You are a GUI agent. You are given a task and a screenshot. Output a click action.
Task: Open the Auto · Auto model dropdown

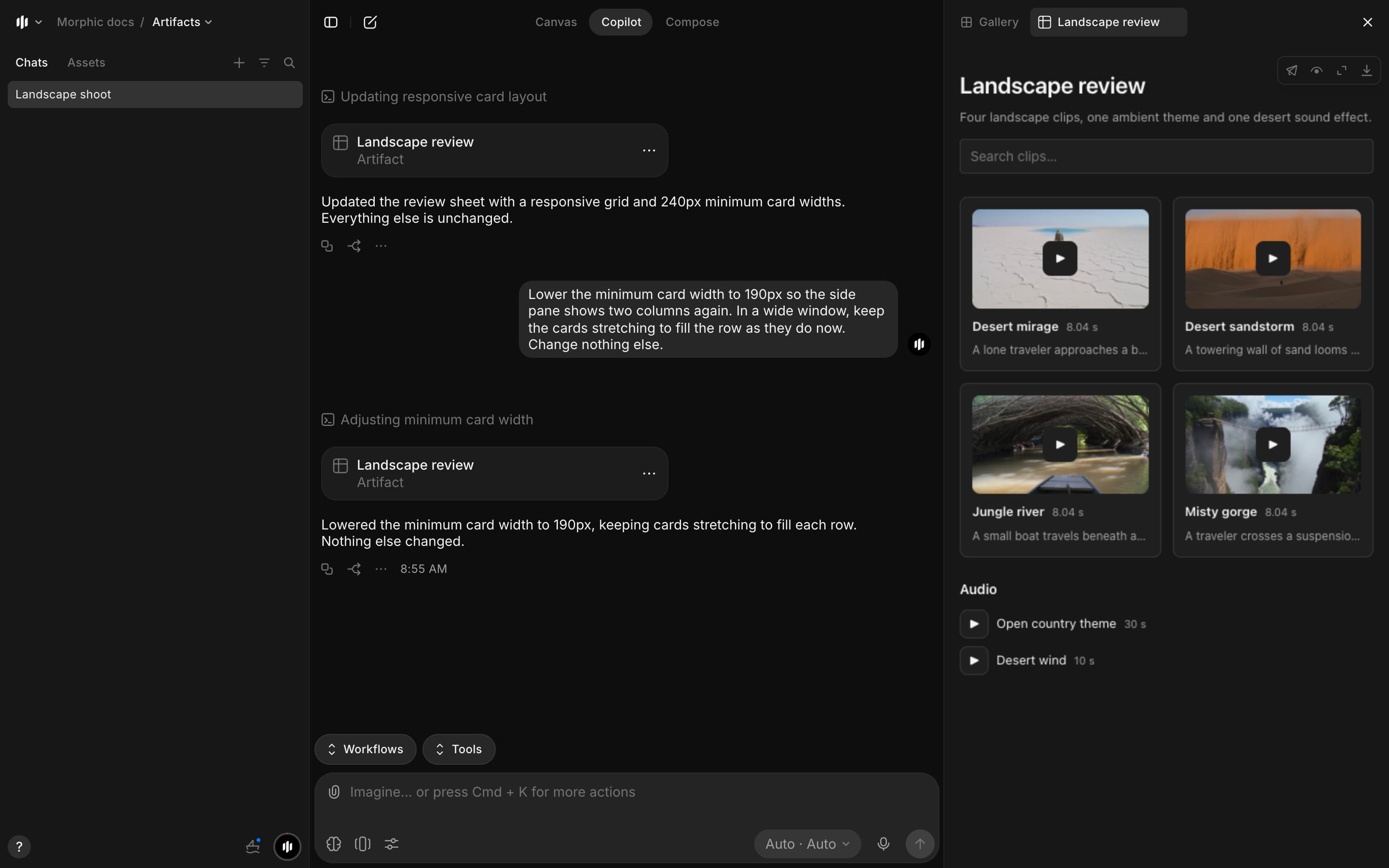(x=807, y=844)
